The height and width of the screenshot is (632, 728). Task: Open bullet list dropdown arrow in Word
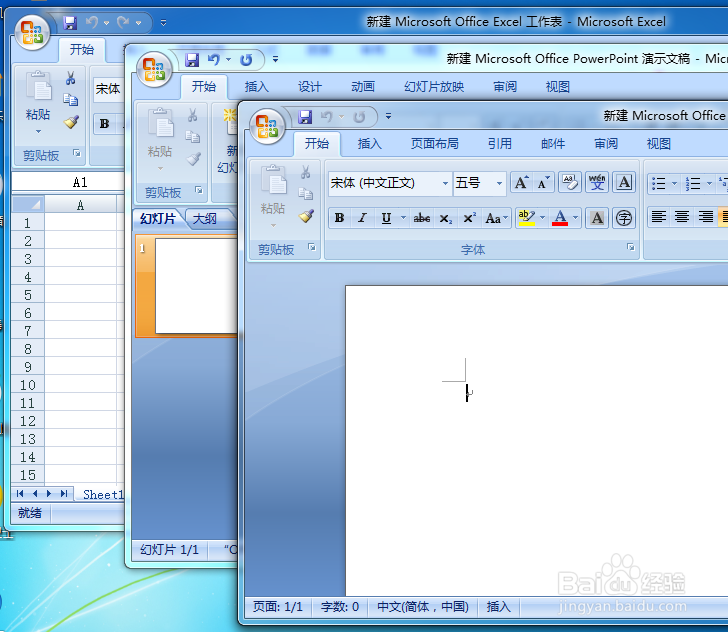pos(675,183)
